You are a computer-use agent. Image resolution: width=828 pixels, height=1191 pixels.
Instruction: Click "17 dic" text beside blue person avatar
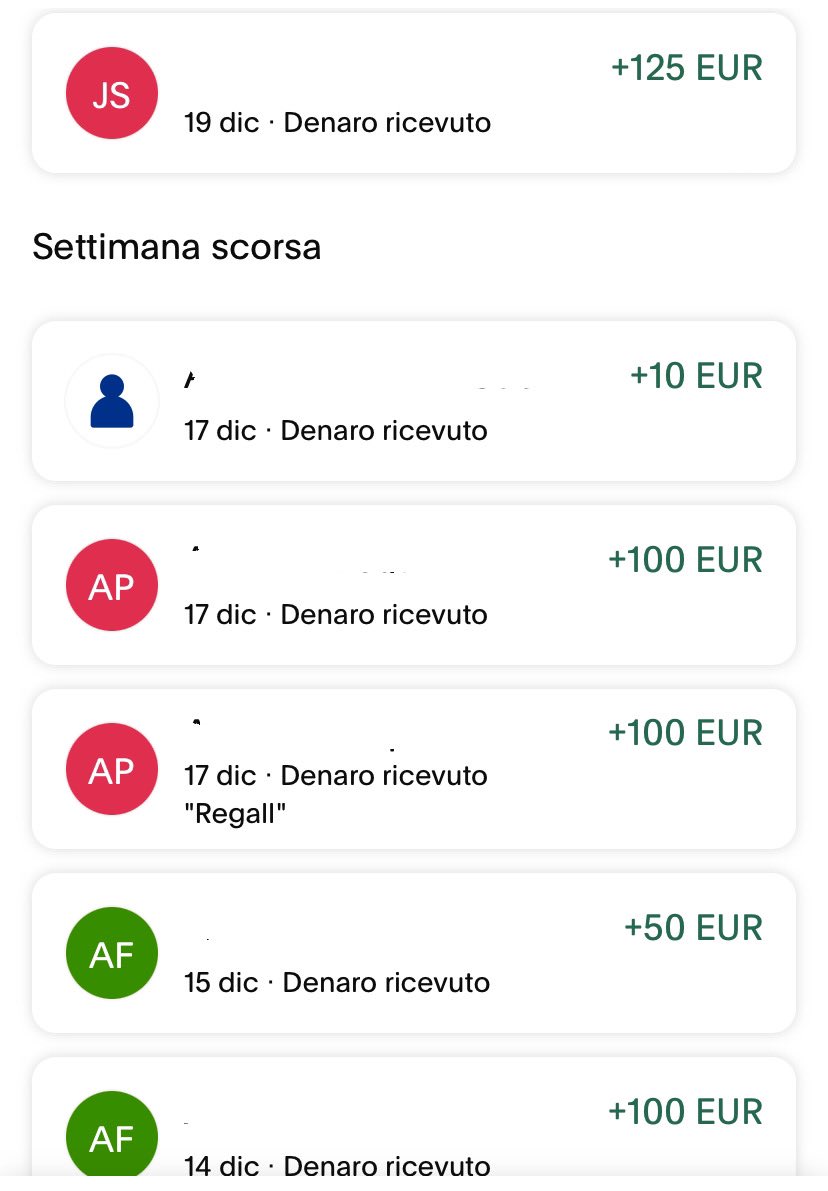point(220,431)
